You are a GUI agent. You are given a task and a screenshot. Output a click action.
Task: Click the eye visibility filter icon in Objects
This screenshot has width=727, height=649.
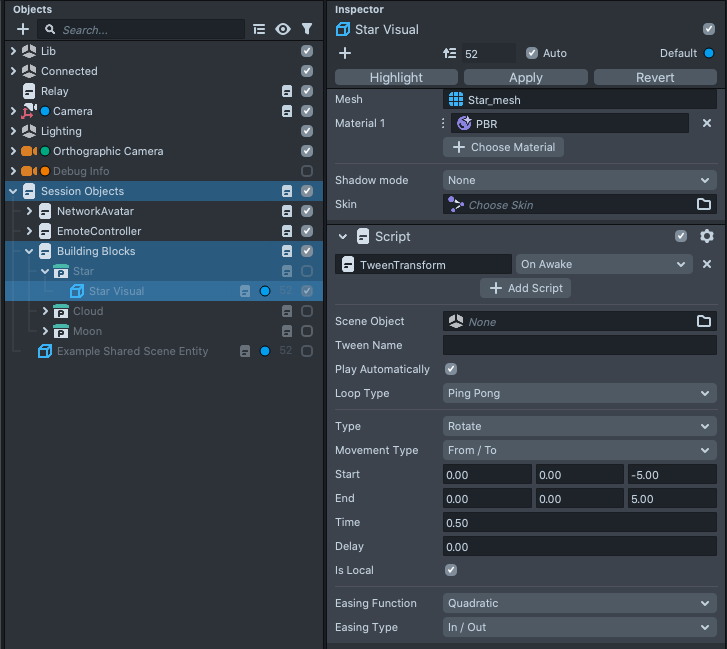tap(283, 30)
